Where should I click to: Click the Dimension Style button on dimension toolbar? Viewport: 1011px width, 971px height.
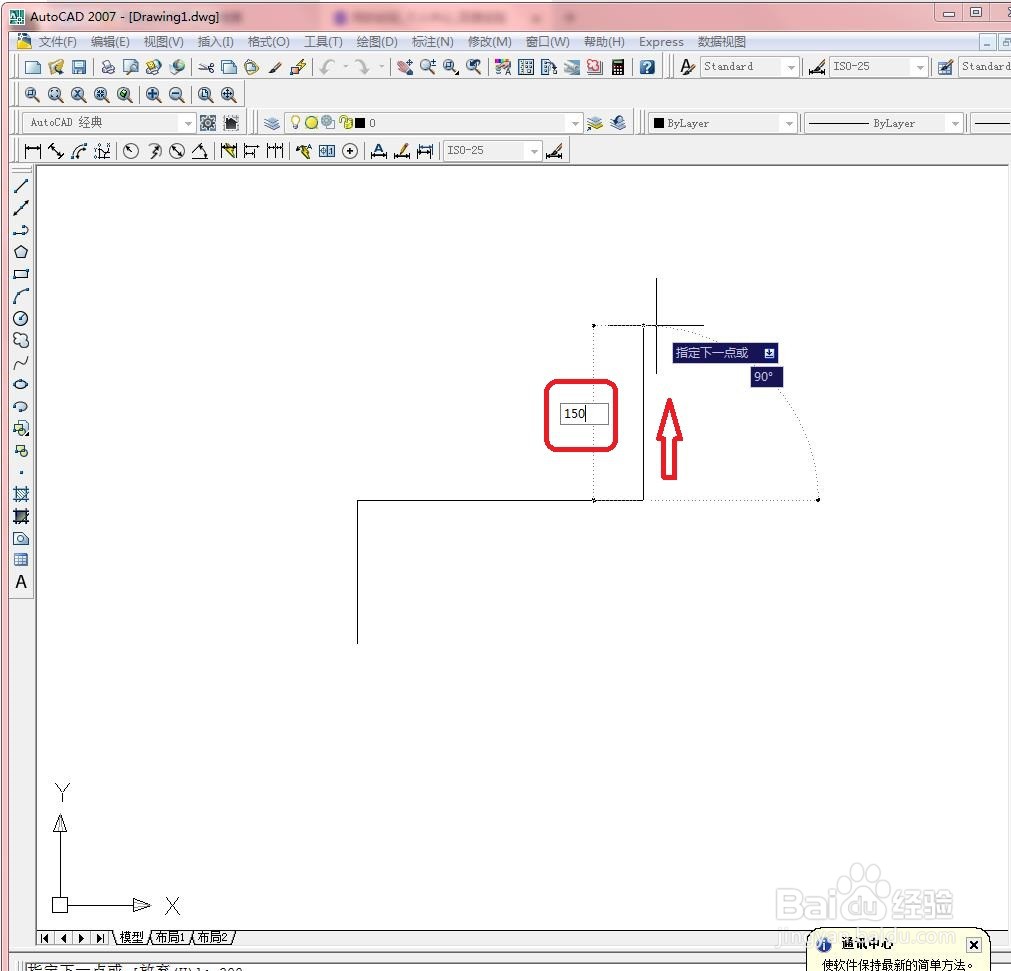[x=555, y=151]
